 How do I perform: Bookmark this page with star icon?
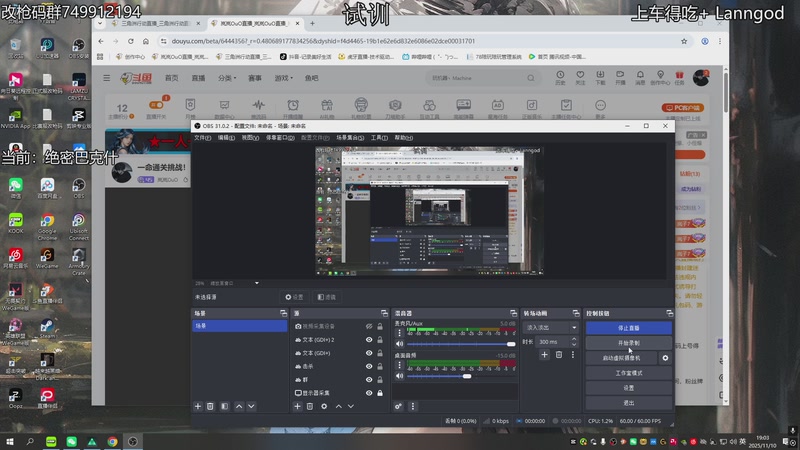pos(684,41)
